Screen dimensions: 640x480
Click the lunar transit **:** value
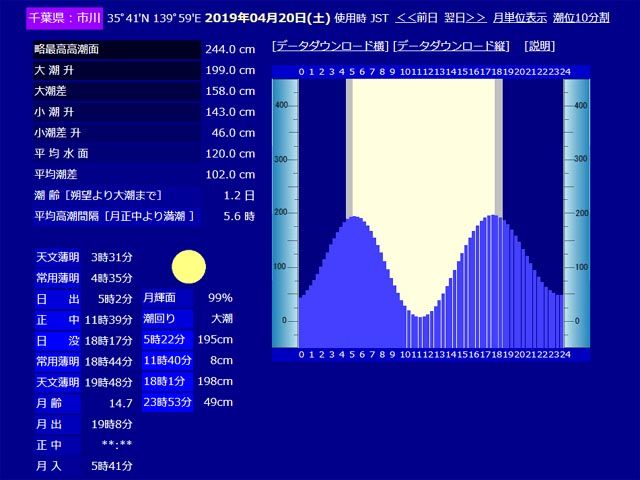point(117,444)
